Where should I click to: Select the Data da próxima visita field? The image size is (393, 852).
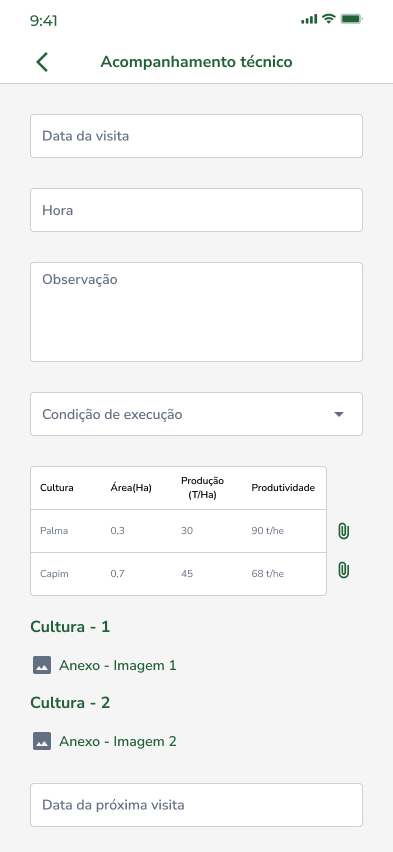click(196, 805)
